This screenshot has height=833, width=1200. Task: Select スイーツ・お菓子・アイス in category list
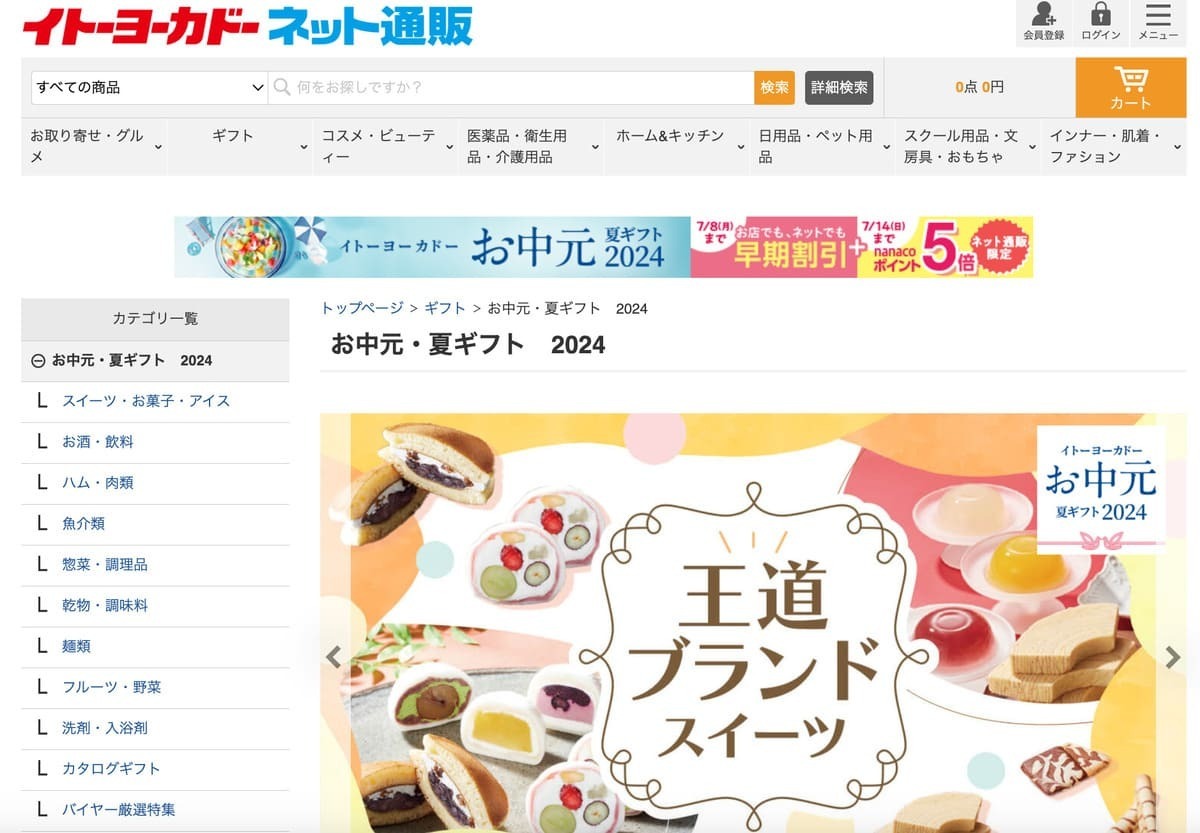coord(146,401)
